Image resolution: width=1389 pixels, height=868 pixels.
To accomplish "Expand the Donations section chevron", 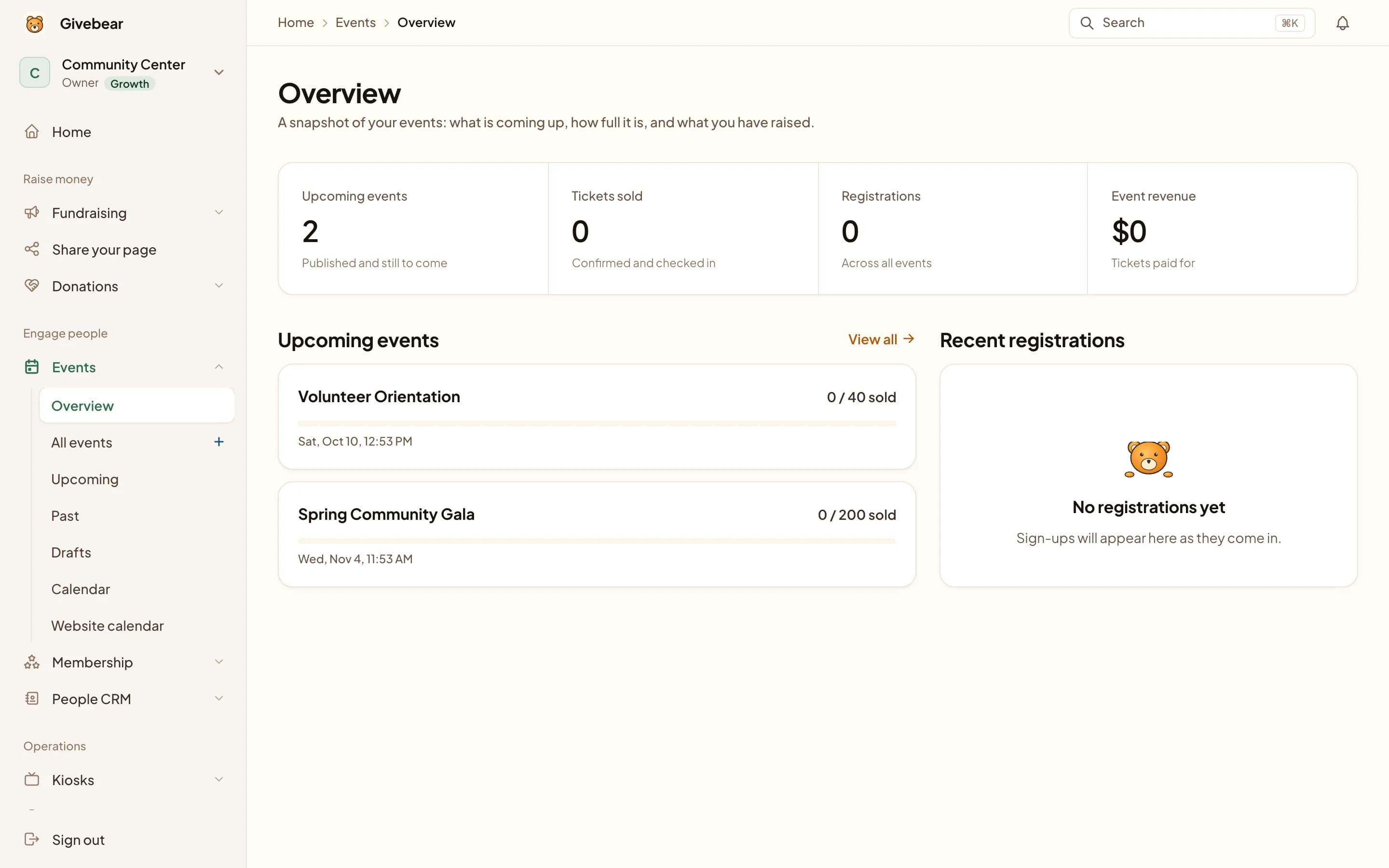I will [x=218, y=286].
